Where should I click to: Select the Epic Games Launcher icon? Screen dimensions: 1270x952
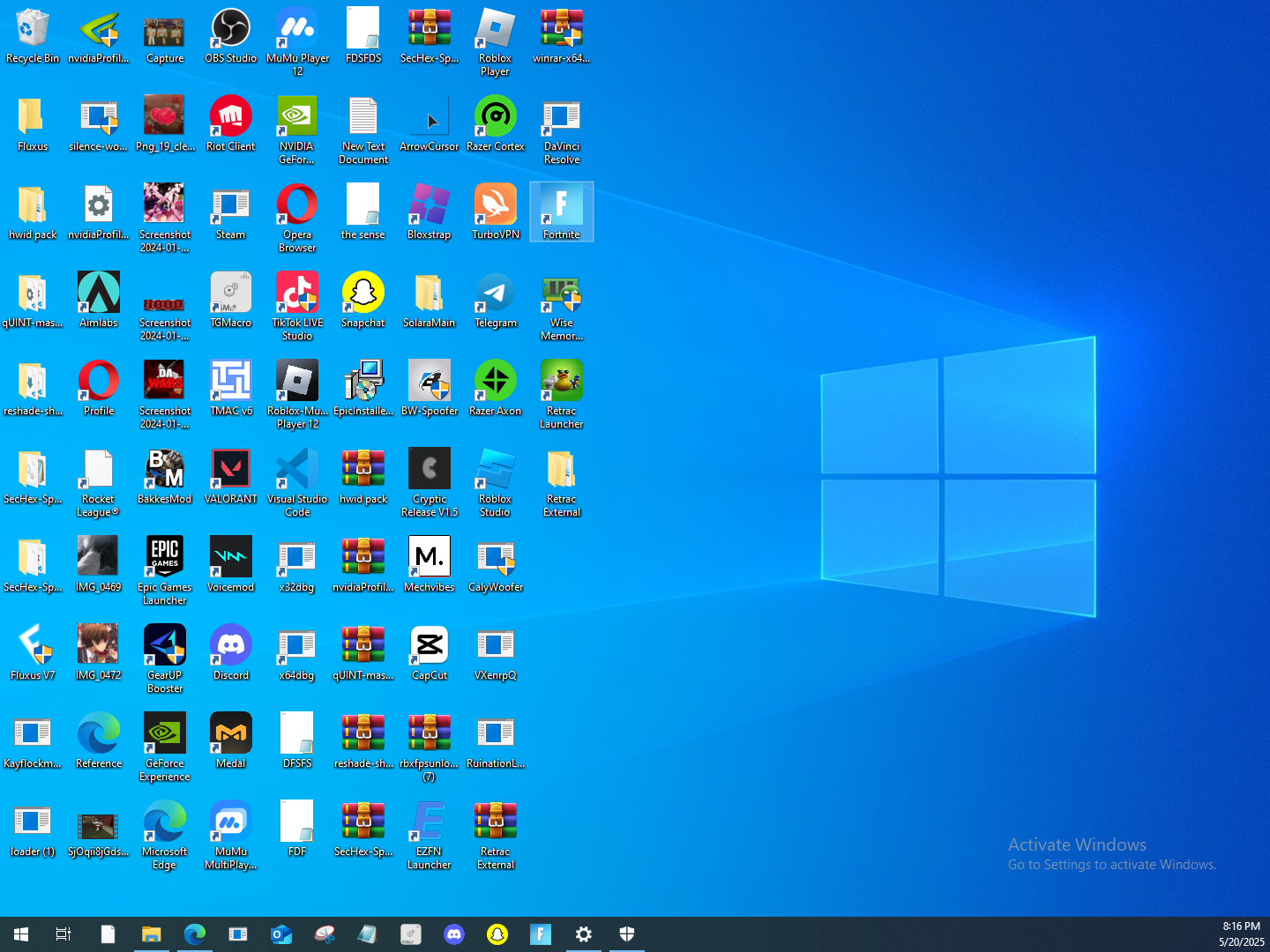(x=165, y=558)
